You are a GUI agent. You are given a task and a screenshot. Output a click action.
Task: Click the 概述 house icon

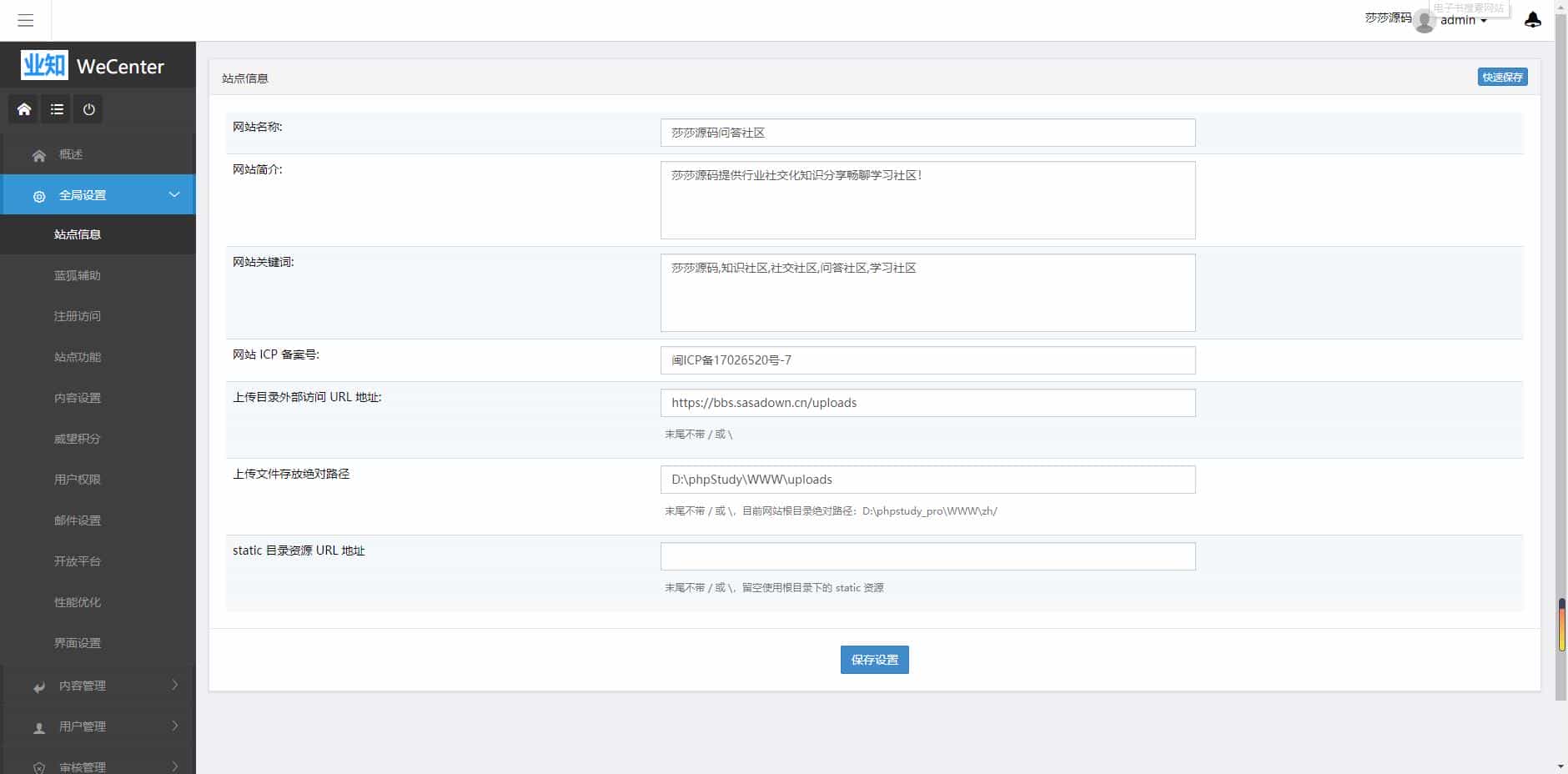39,155
